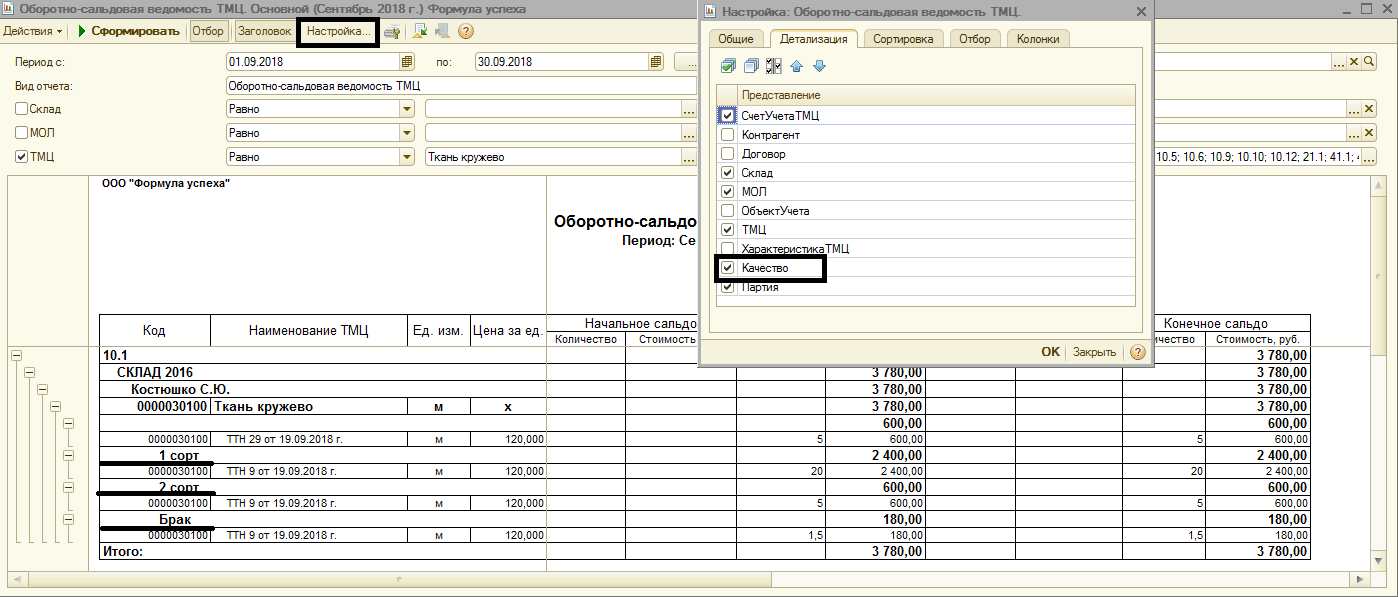Click the Закрыть button in the dialog
1398x597 pixels.
coord(1094,352)
